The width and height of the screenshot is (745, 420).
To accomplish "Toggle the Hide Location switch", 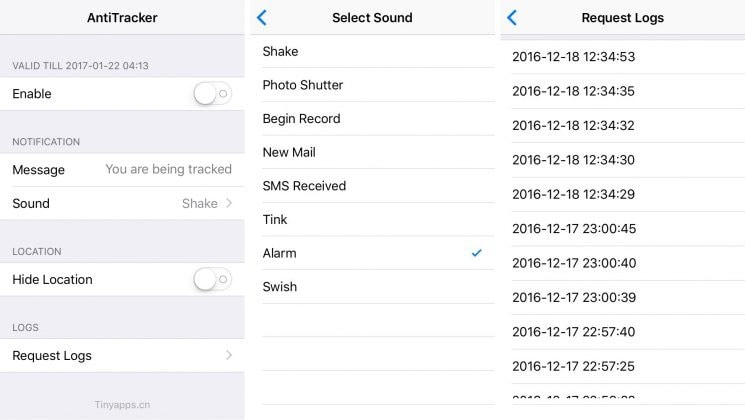I will coord(212,279).
